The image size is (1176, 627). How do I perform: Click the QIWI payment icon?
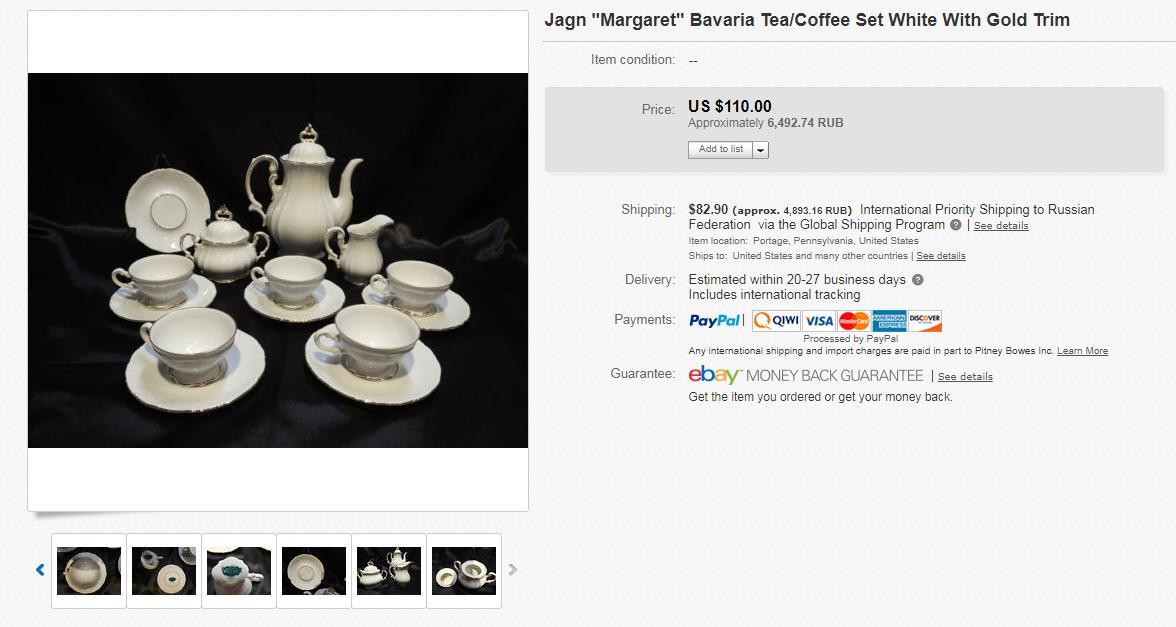pos(776,321)
